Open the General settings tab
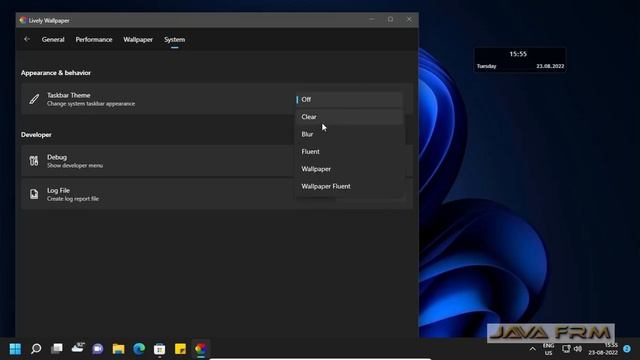640x360 pixels. (53, 40)
